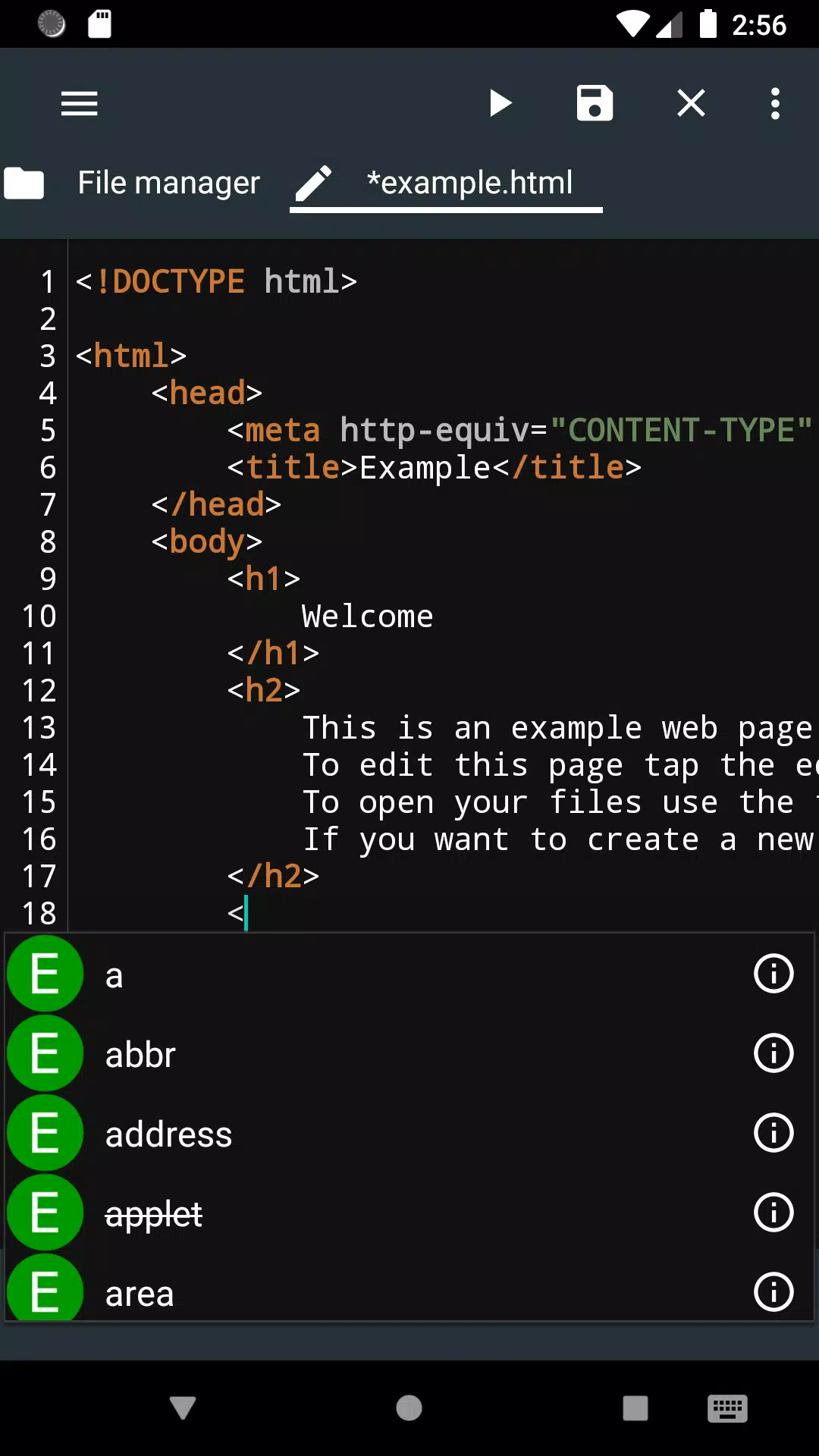819x1456 pixels.
Task: Show info for the 'area' suggestion
Action: click(x=773, y=1292)
